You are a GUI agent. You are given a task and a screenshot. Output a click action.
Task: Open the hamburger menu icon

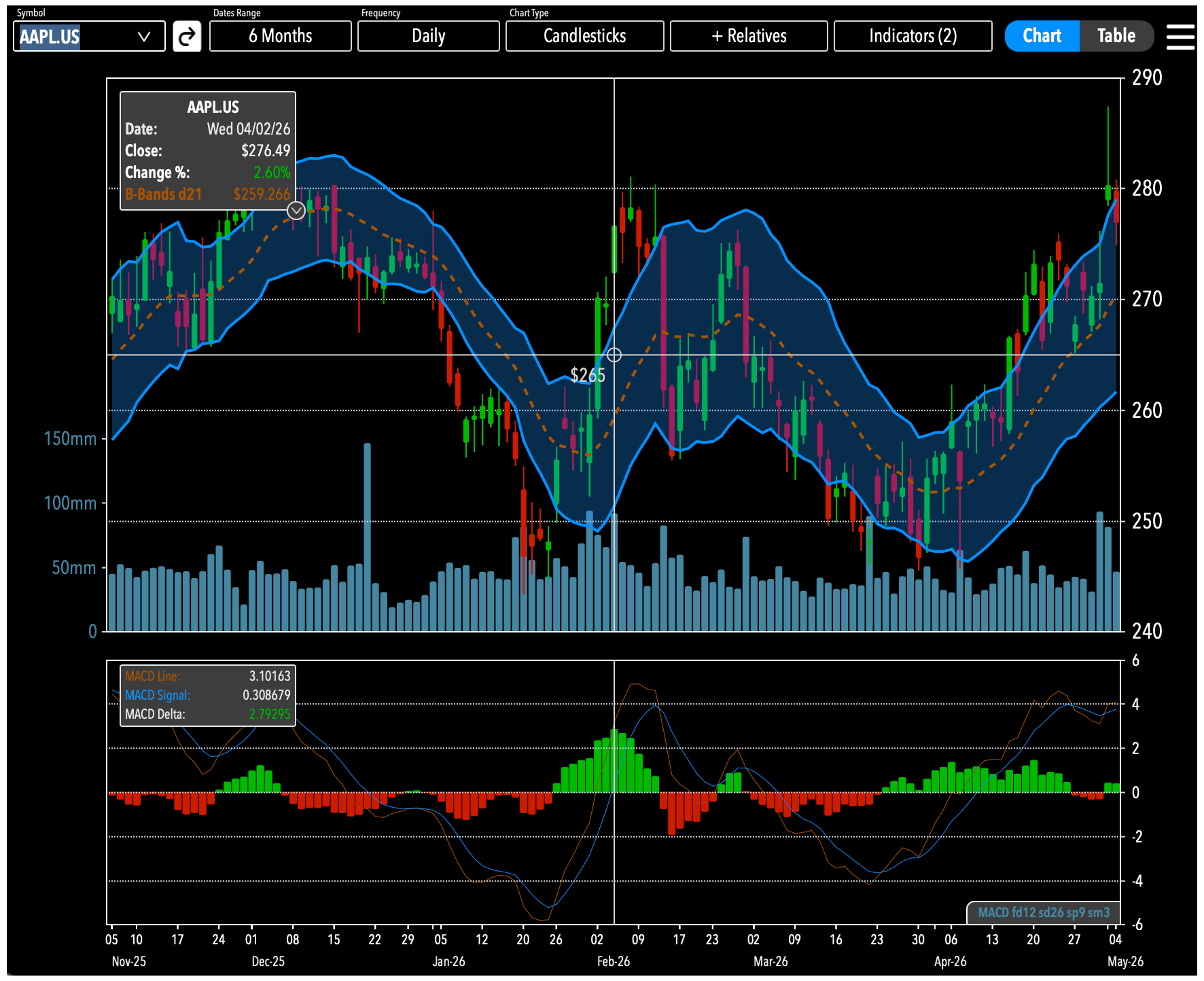[x=1180, y=37]
